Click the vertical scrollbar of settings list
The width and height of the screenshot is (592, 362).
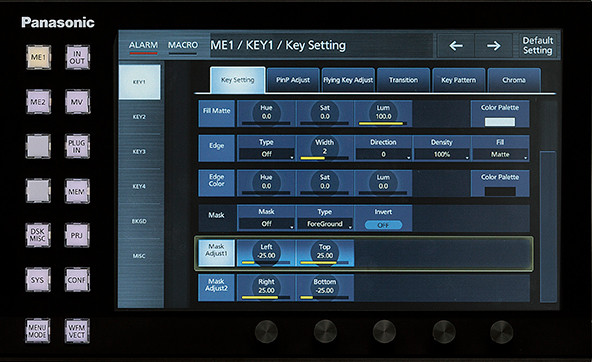tap(548, 226)
